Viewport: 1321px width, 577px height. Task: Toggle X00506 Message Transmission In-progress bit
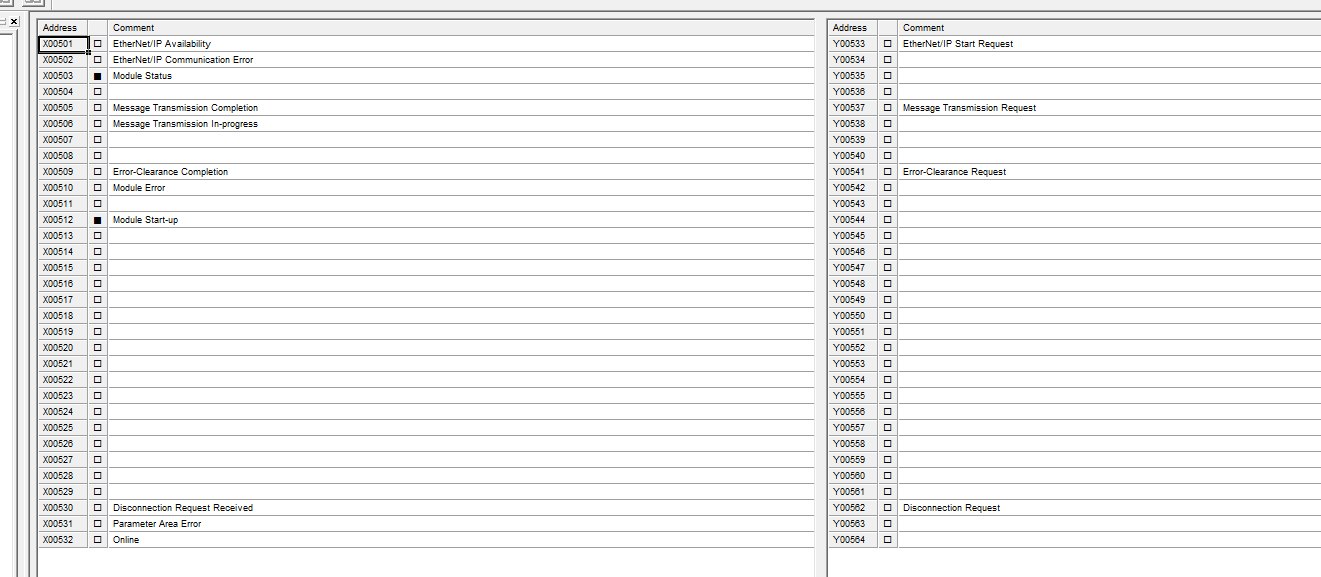click(98, 124)
